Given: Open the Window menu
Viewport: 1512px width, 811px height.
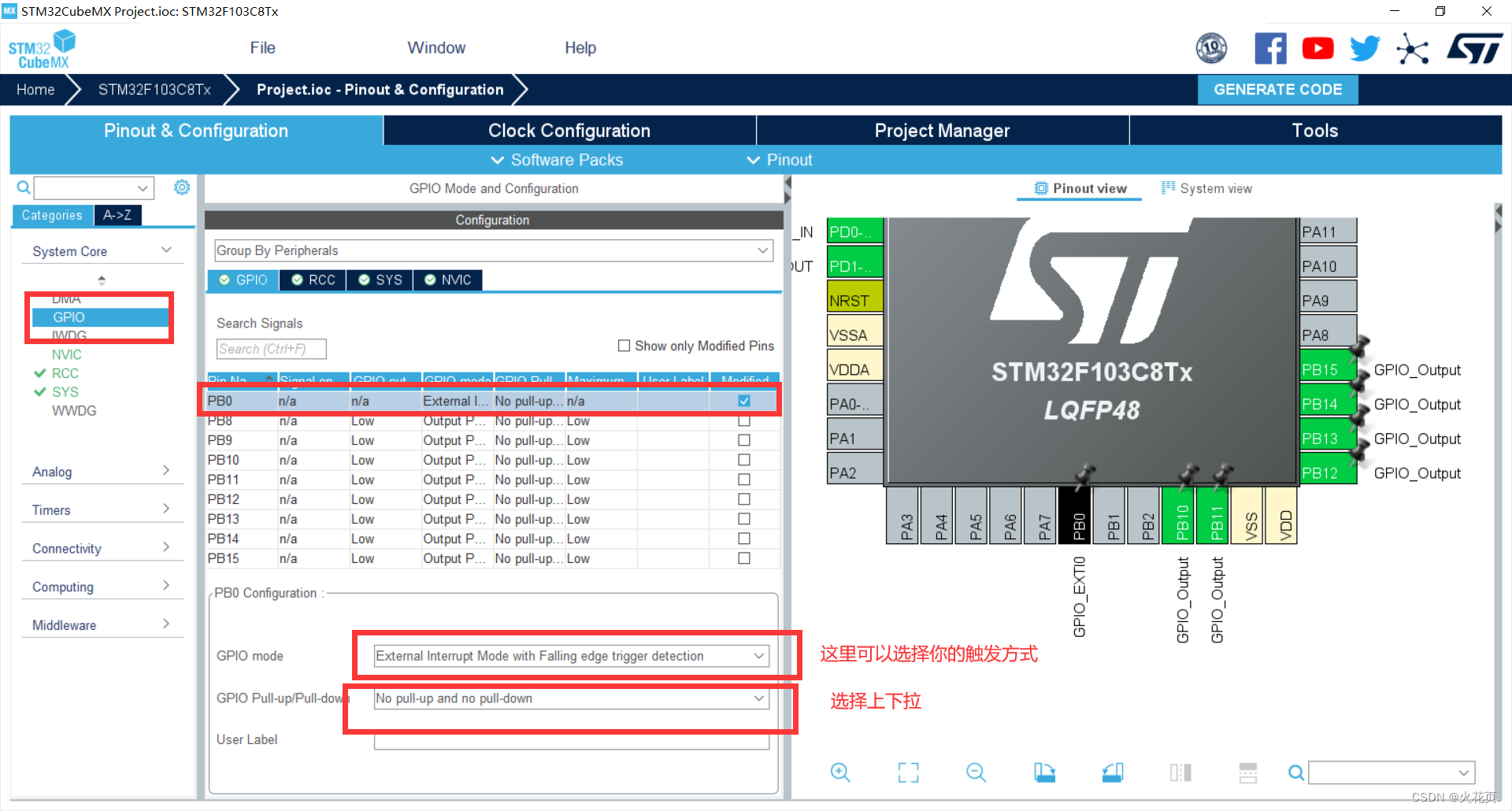Looking at the screenshot, I should click(x=436, y=47).
